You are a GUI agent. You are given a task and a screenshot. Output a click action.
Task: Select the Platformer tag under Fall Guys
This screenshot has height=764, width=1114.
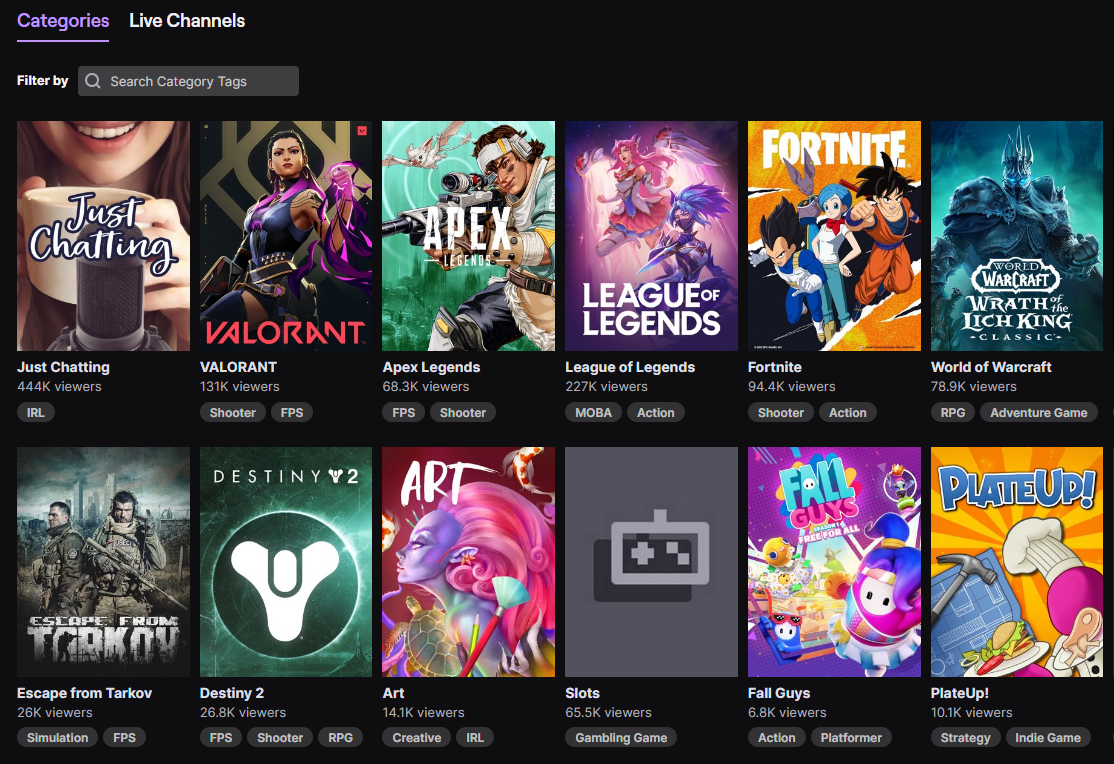tap(851, 738)
